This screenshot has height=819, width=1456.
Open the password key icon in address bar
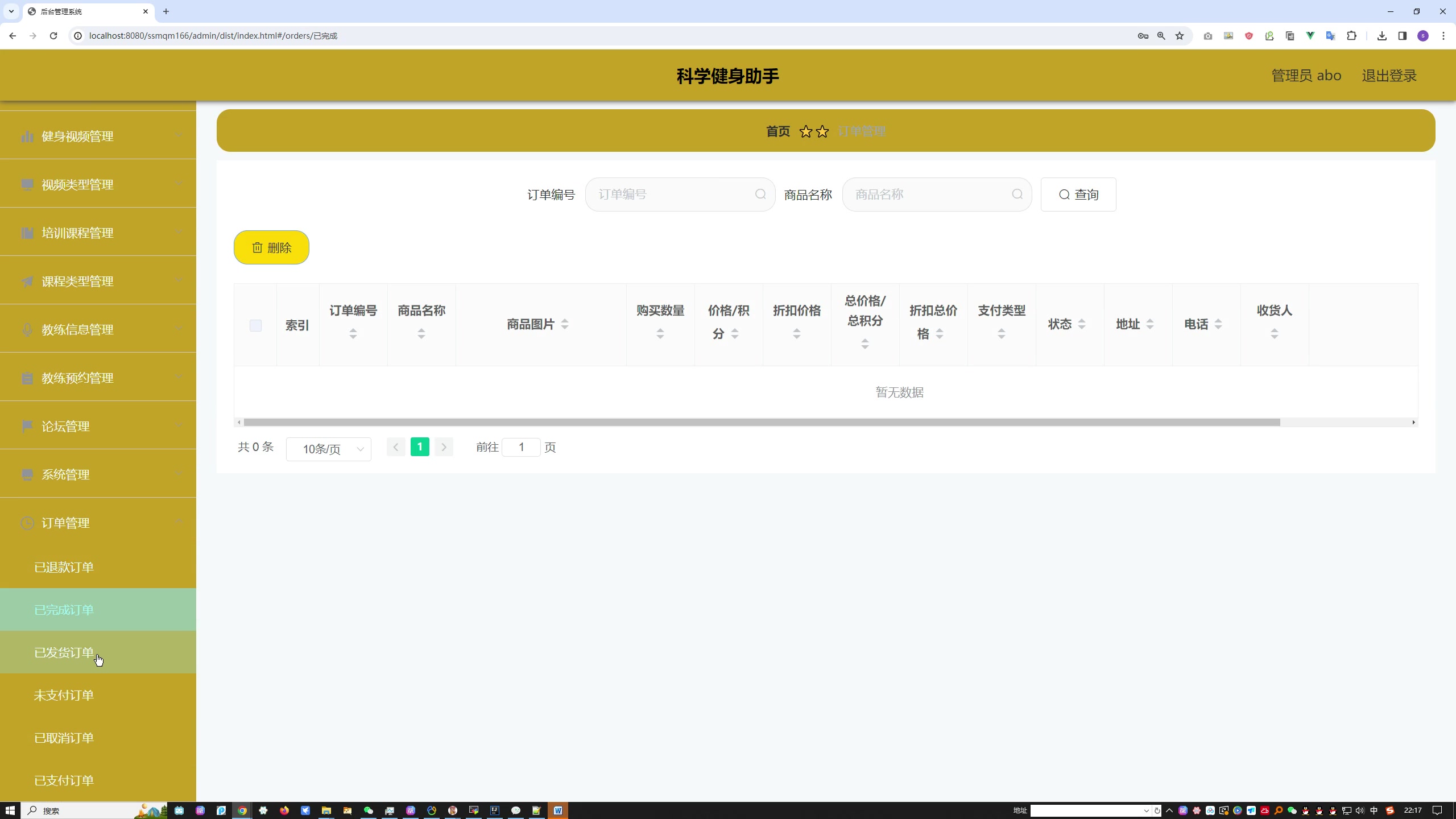pyautogui.click(x=1143, y=36)
